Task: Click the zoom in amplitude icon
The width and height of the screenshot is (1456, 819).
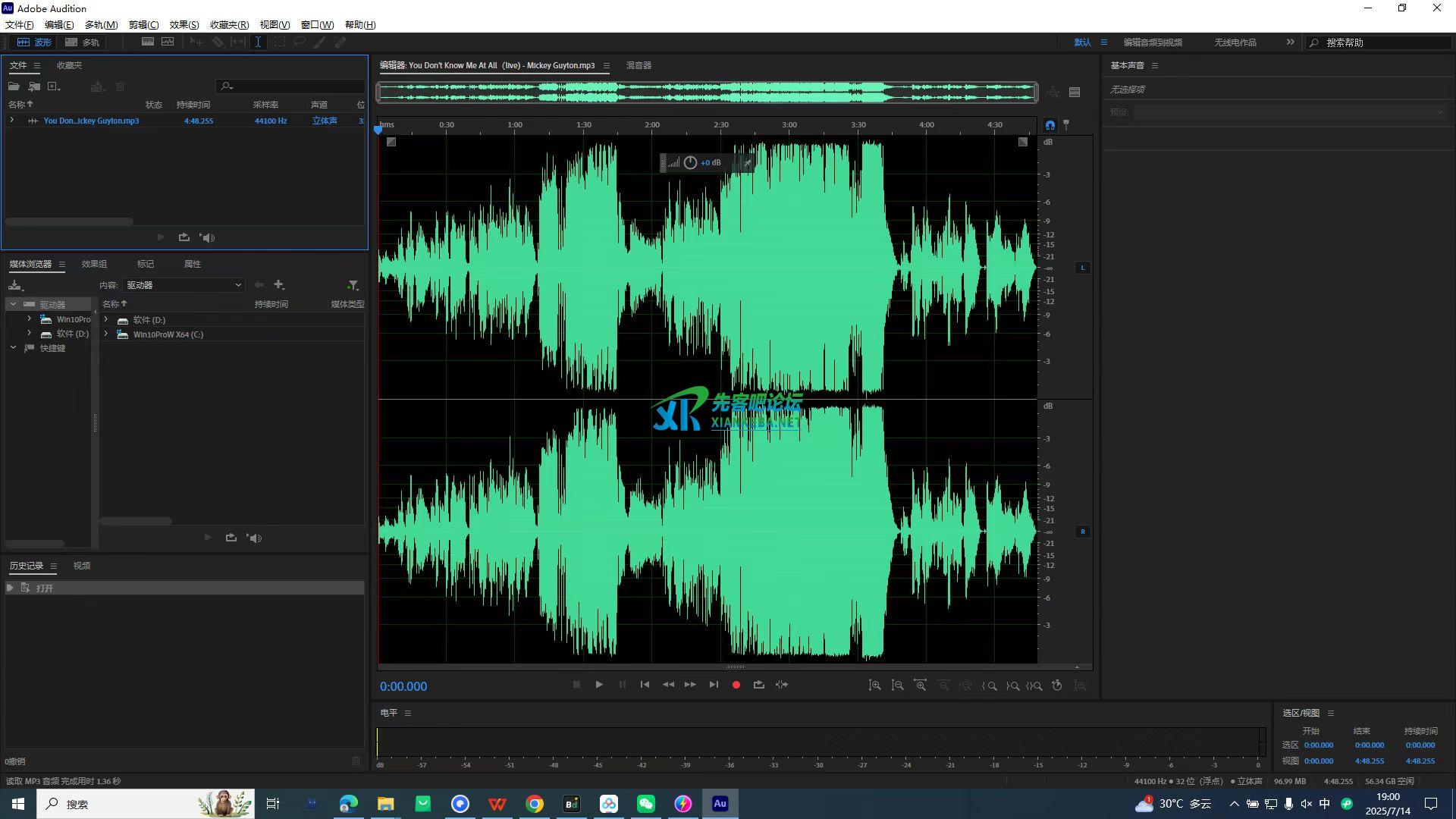Action: point(874,686)
